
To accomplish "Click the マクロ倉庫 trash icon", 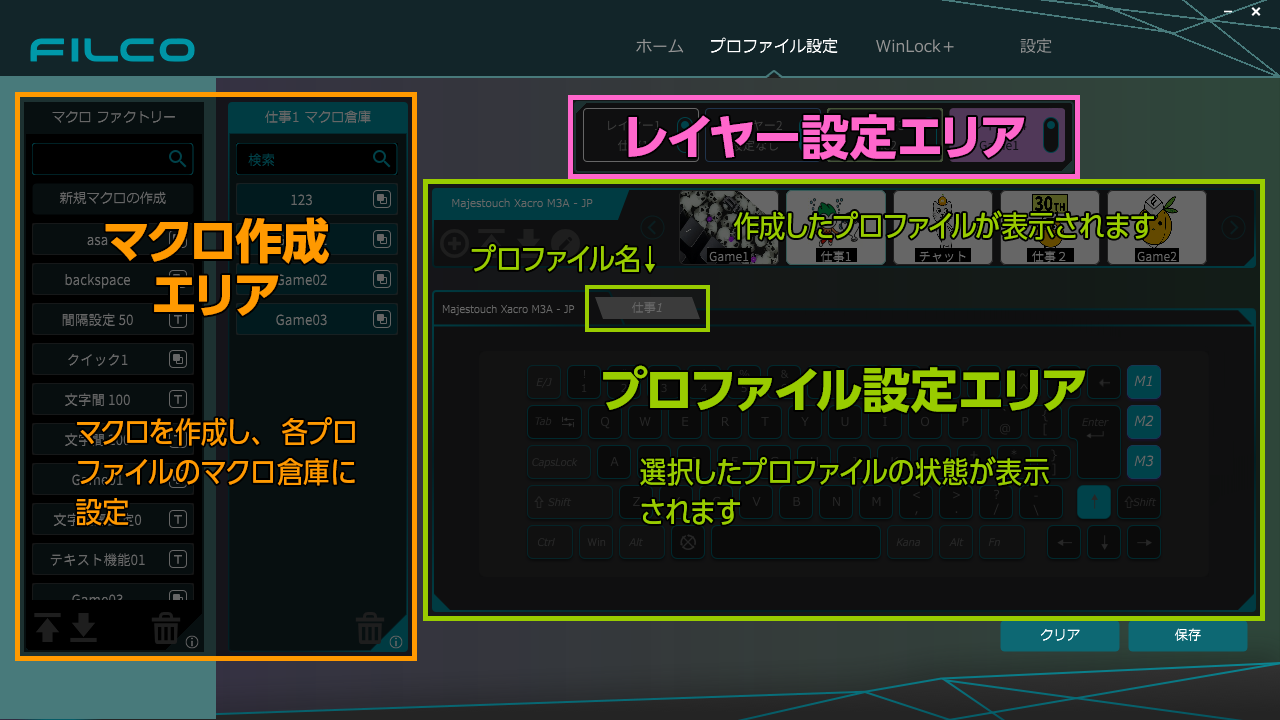I will coord(370,629).
